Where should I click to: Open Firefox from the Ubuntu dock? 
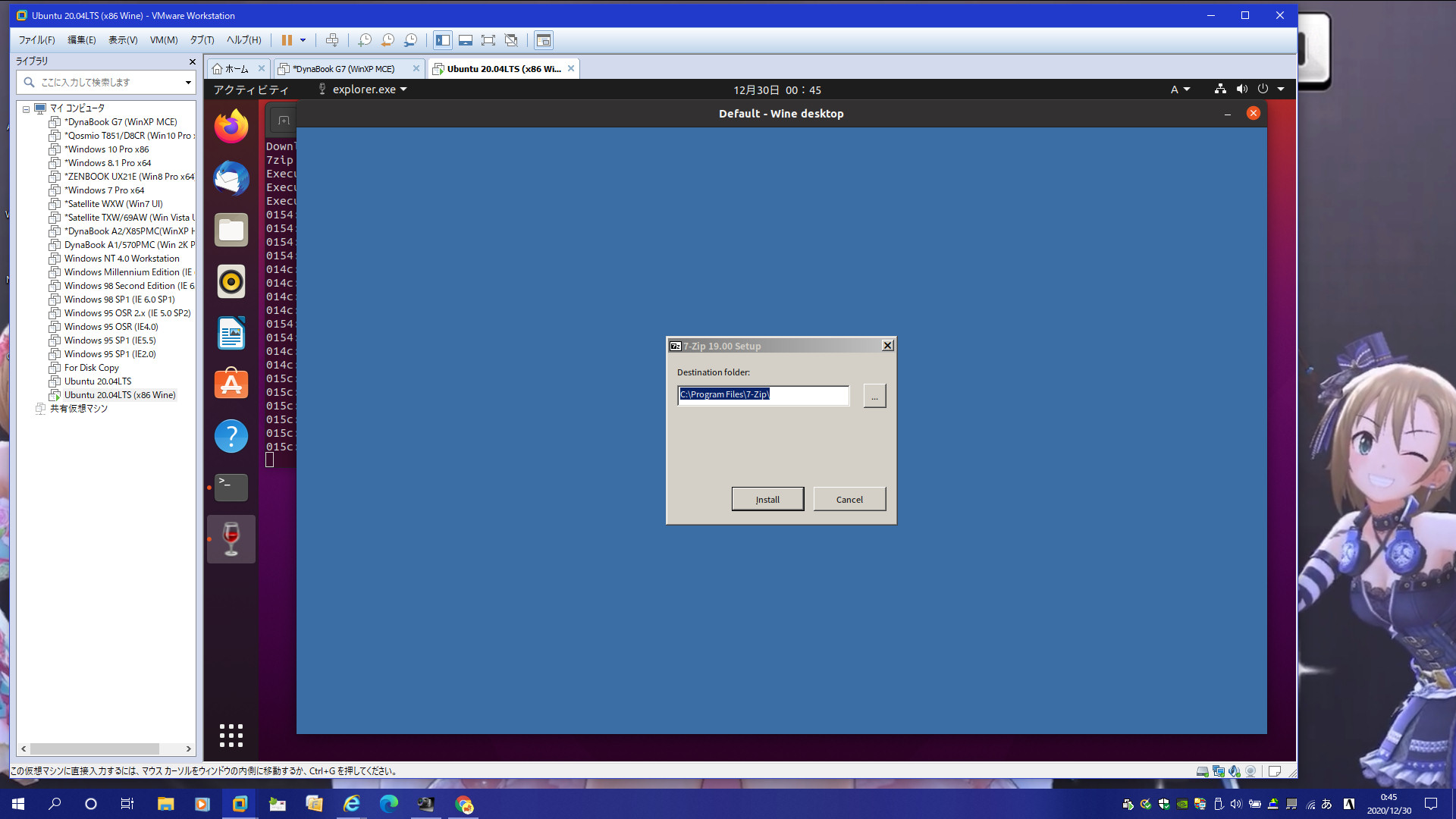pyautogui.click(x=231, y=127)
